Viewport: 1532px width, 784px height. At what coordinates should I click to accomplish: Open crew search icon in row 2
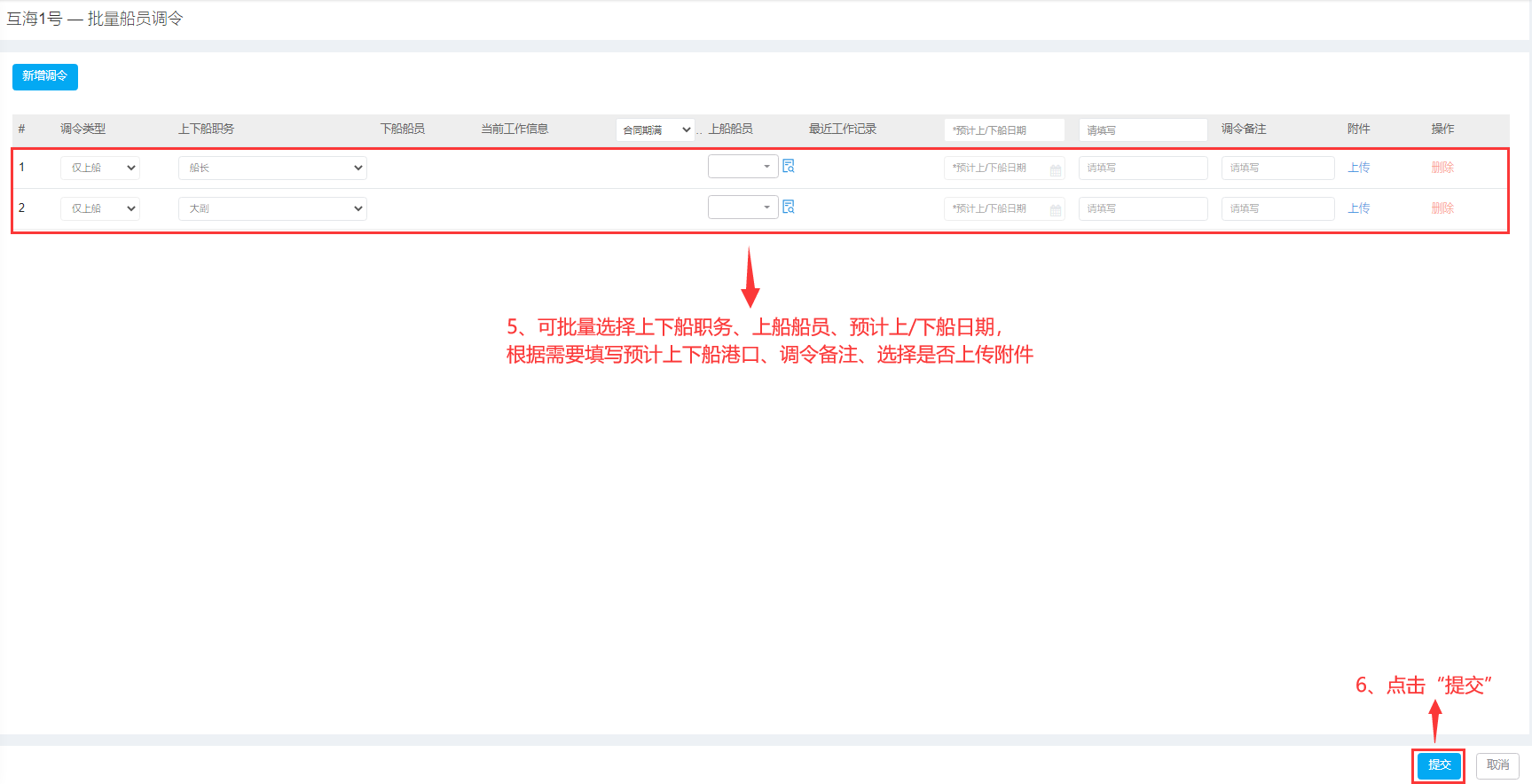[x=789, y=207]
